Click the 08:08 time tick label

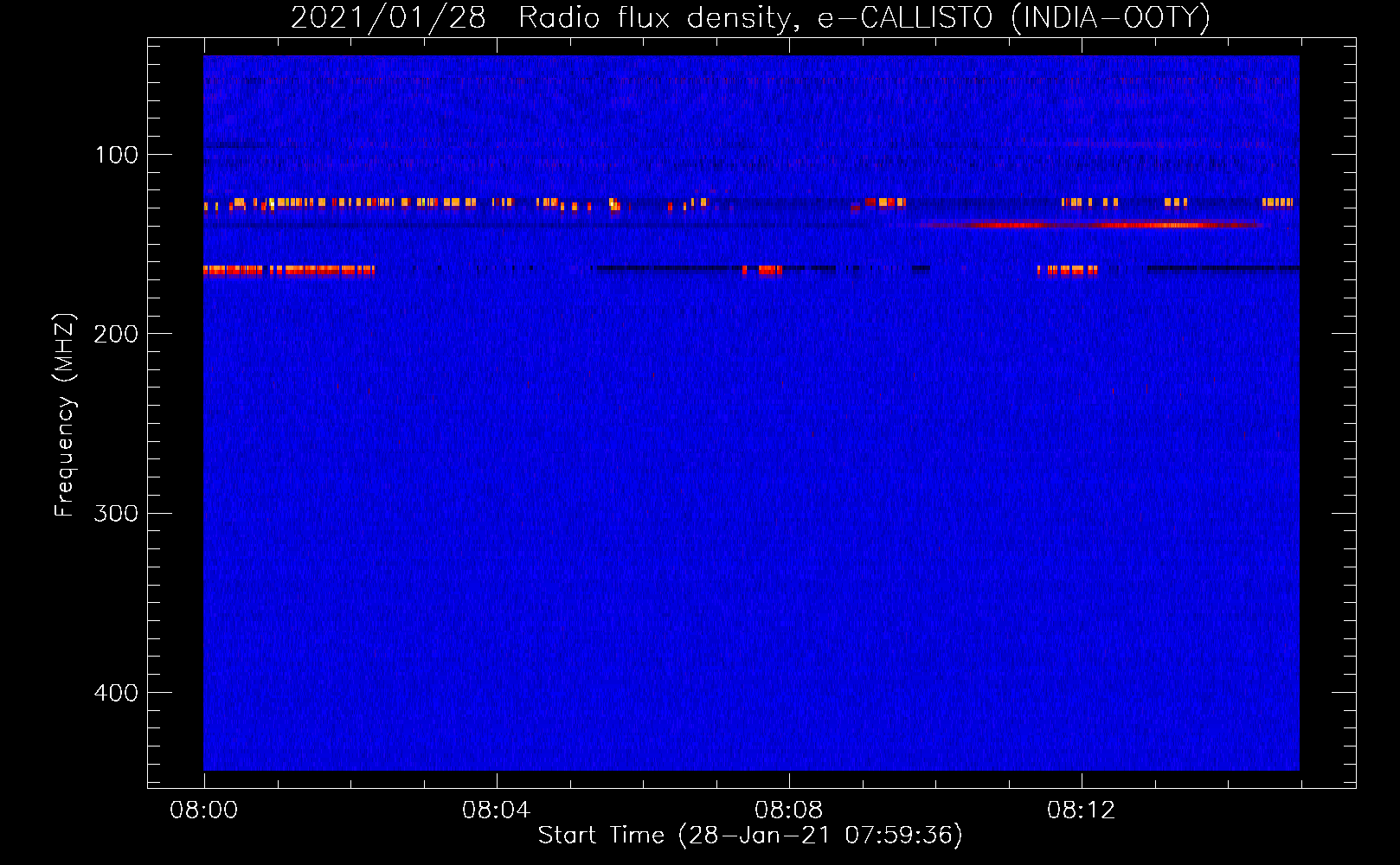tap(789, 811)
